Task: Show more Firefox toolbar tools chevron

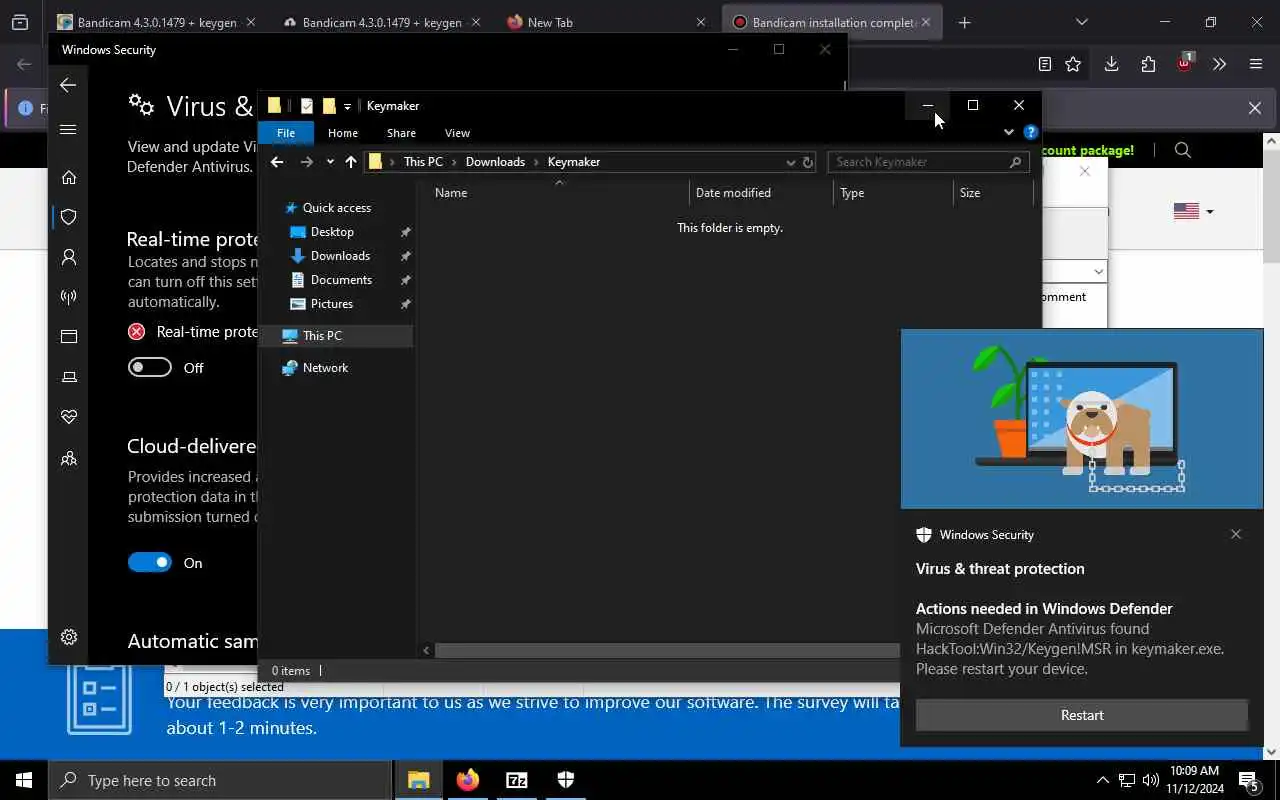Action: click(x=1219, y=64)
